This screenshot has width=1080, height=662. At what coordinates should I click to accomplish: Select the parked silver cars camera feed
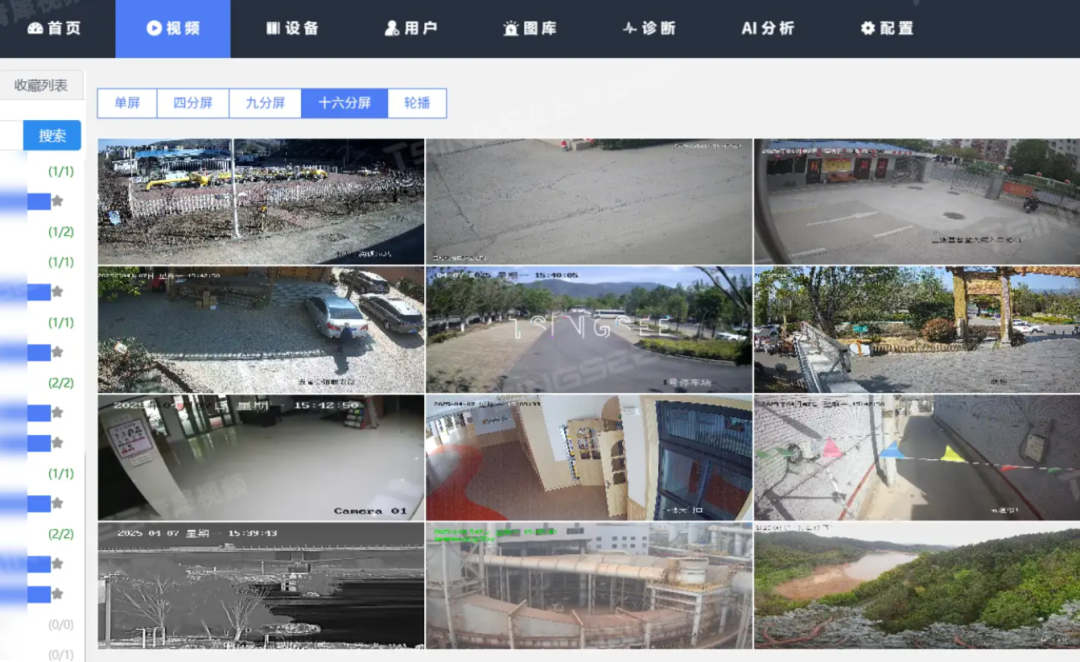261,330
